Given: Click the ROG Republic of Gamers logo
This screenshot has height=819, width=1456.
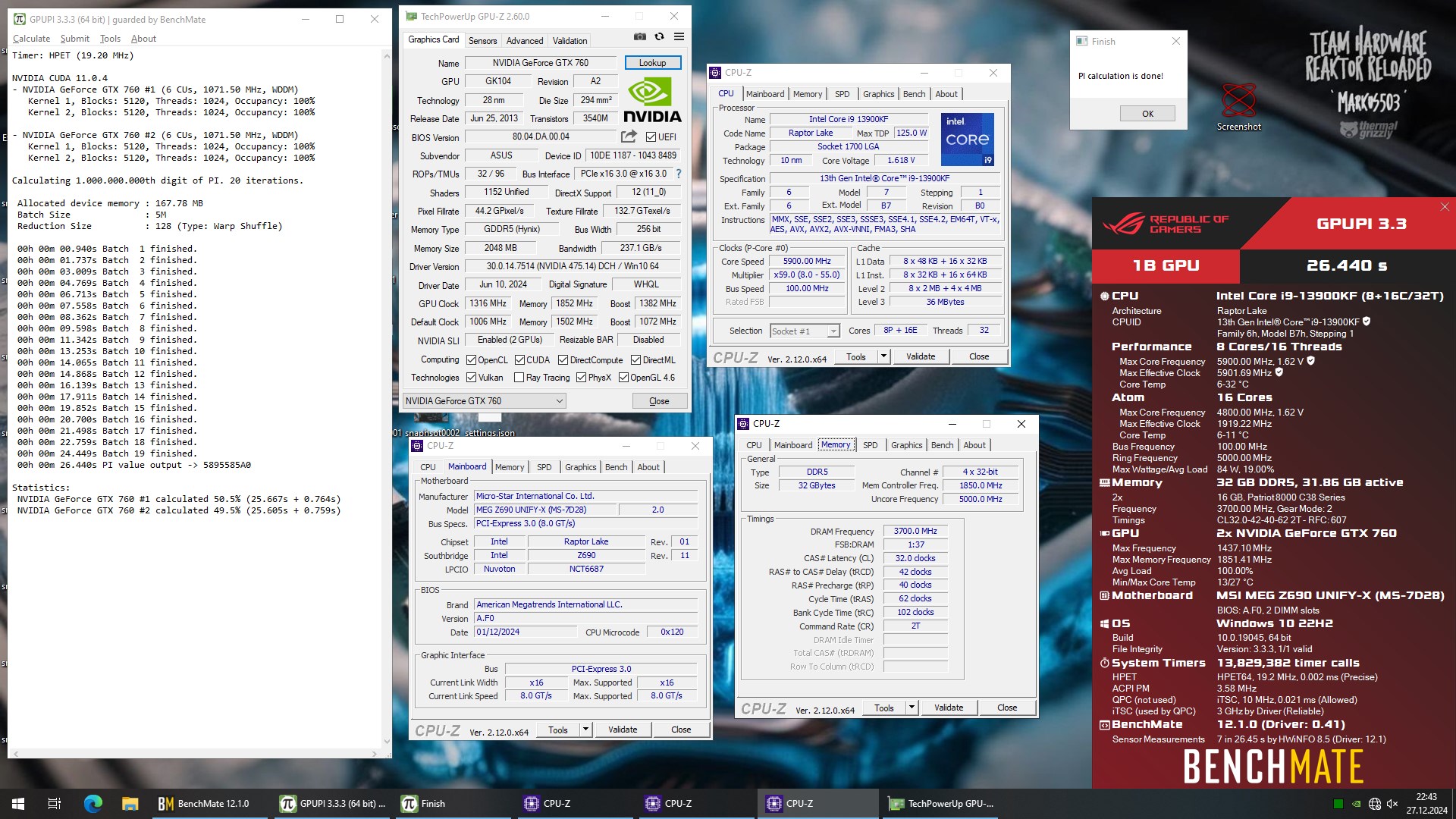Looking at the screenshot, I should [1166, 224].
